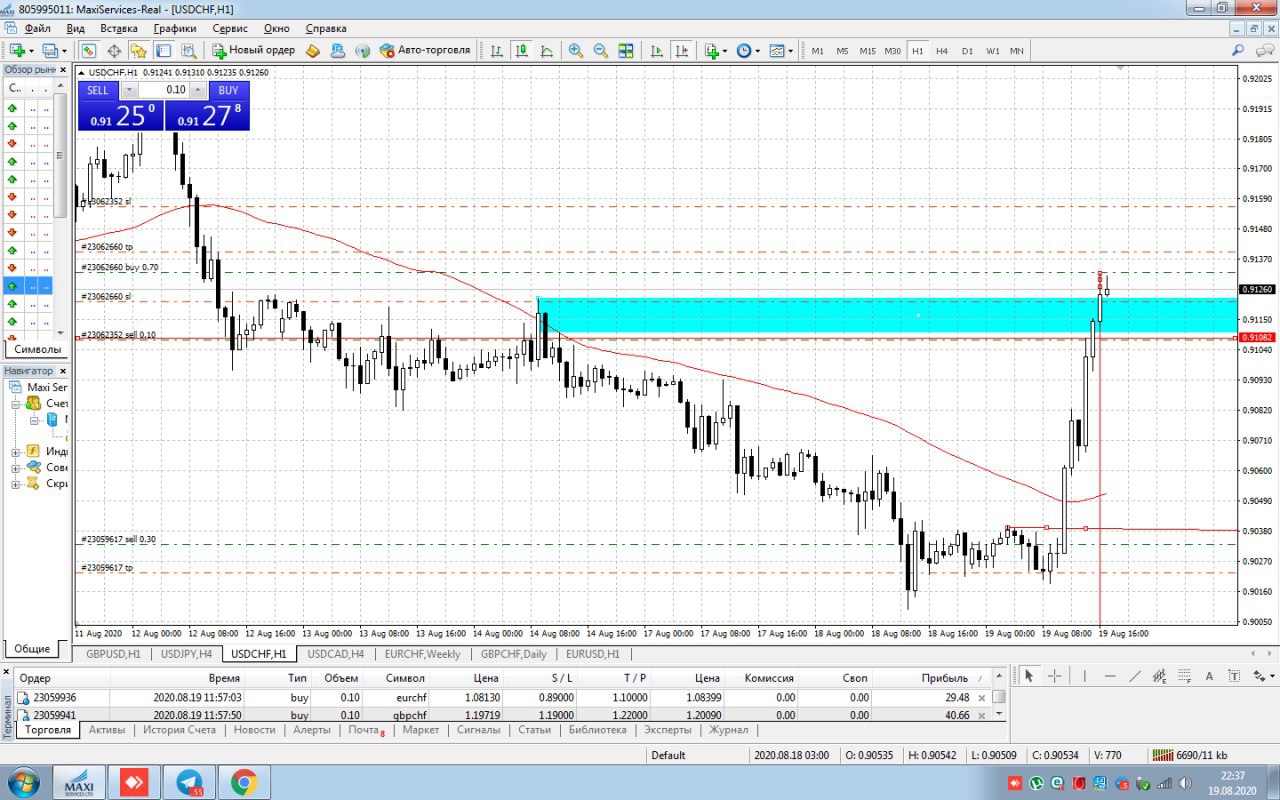Increase lot volume with up arrow

[197, 90]
